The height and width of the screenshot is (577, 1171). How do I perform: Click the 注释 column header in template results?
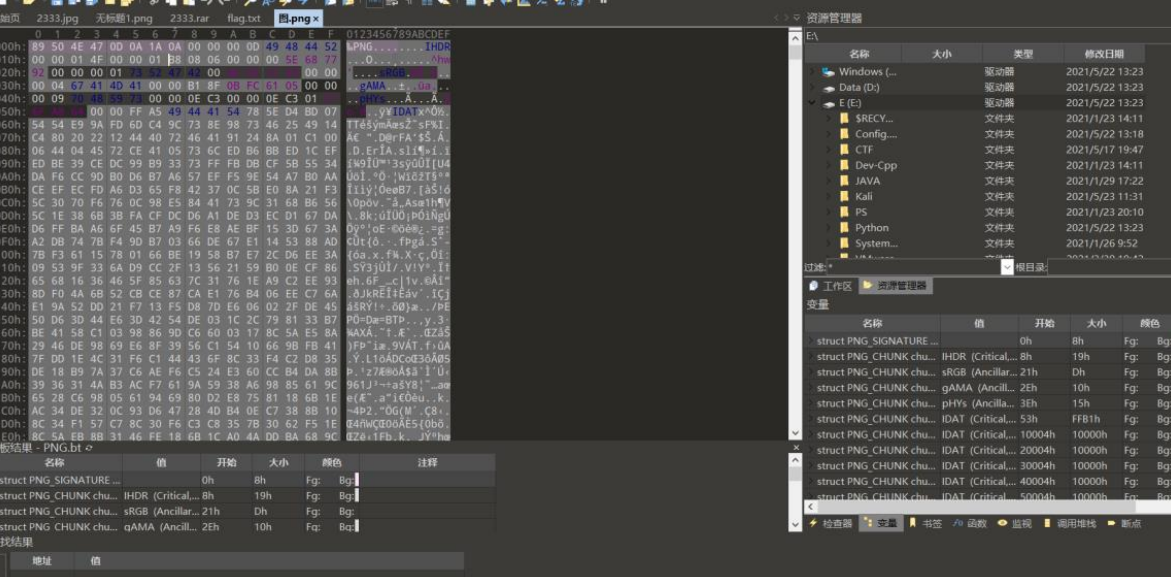427,463
